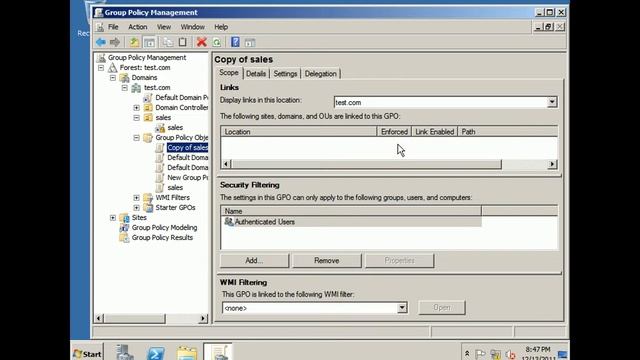Select New Group Policy object in tree
The height and width of the screenshot is (360, 640).
coord(187,178)
